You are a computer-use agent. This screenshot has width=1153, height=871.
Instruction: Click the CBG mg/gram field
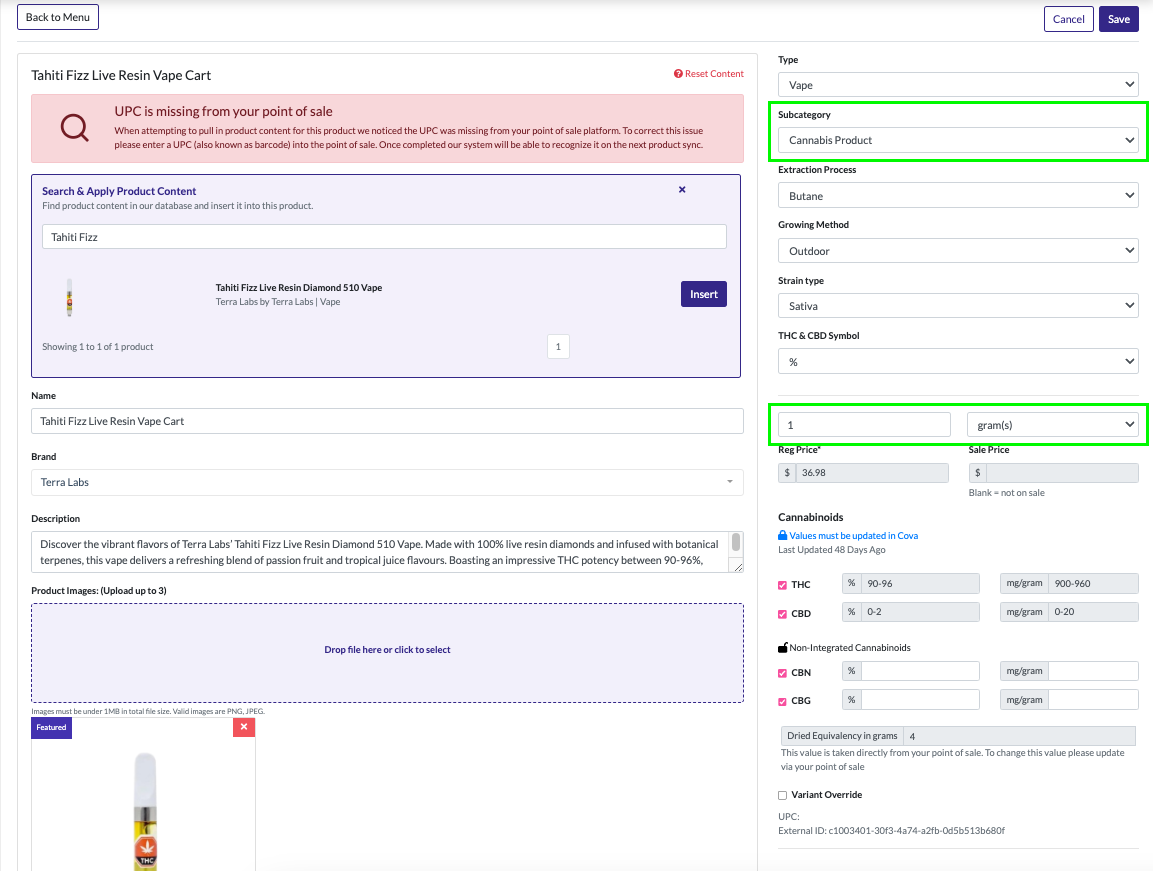(1093, 700)
